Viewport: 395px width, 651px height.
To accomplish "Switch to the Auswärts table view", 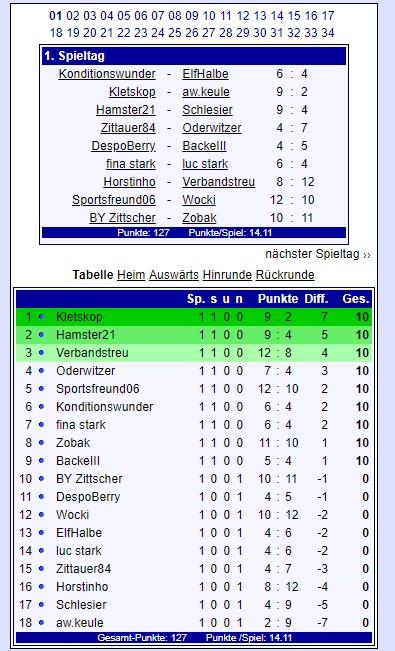I will [174, 275].
